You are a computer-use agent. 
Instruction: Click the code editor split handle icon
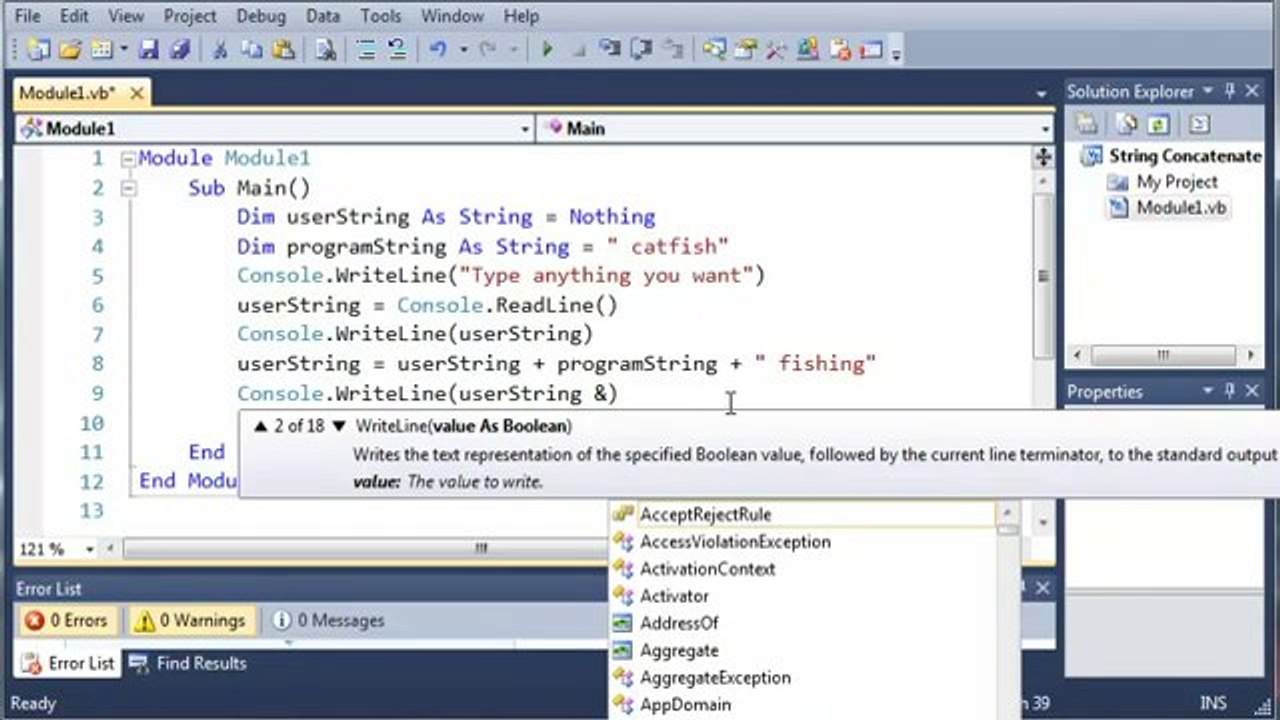tap(1043, 157)
